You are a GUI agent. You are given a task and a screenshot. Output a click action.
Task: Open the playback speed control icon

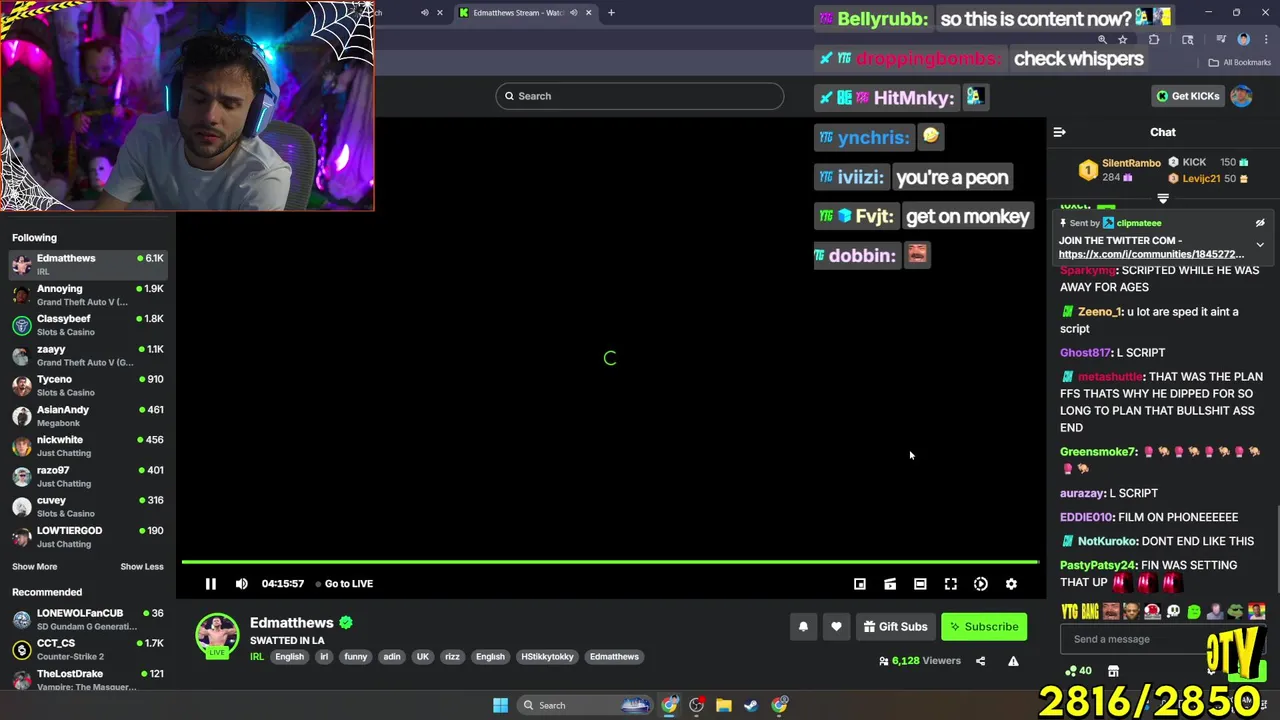click(x=981, y=584)
